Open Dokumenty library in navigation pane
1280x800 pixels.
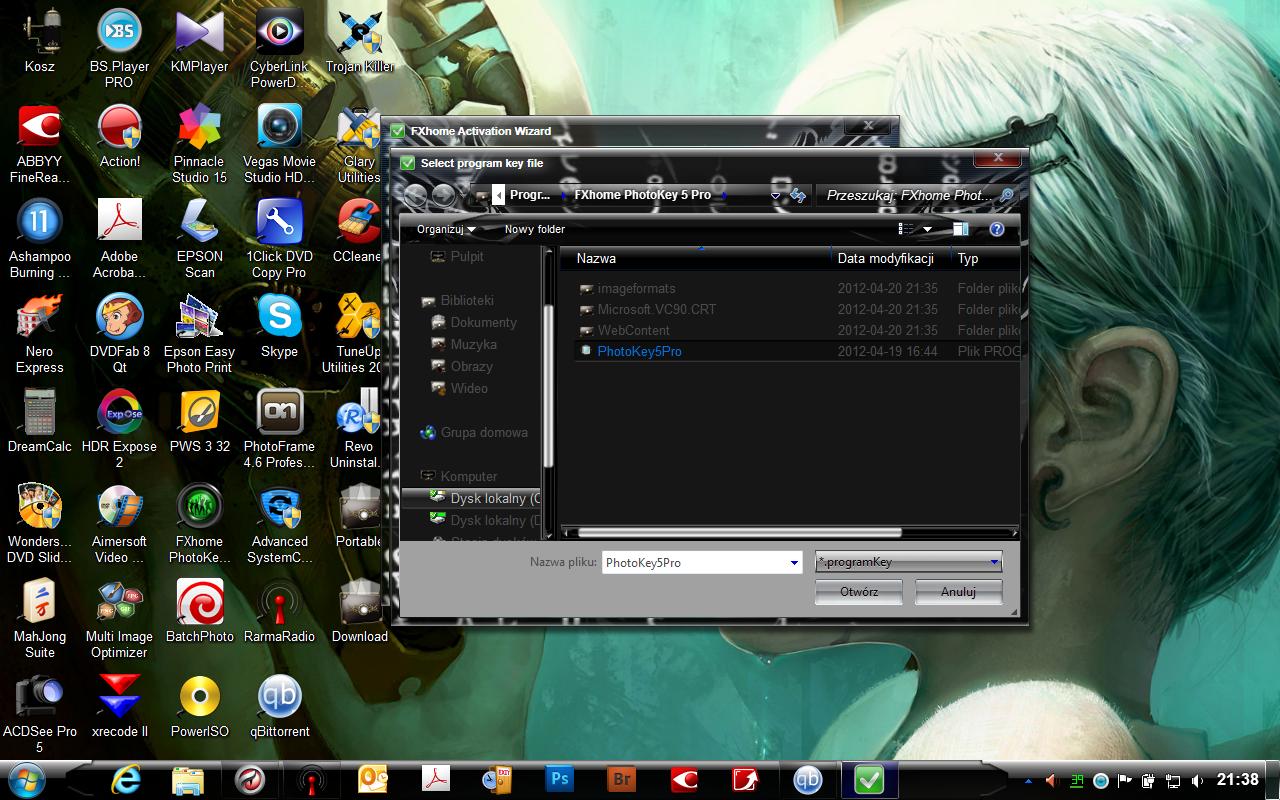click(x=483, y=322)
